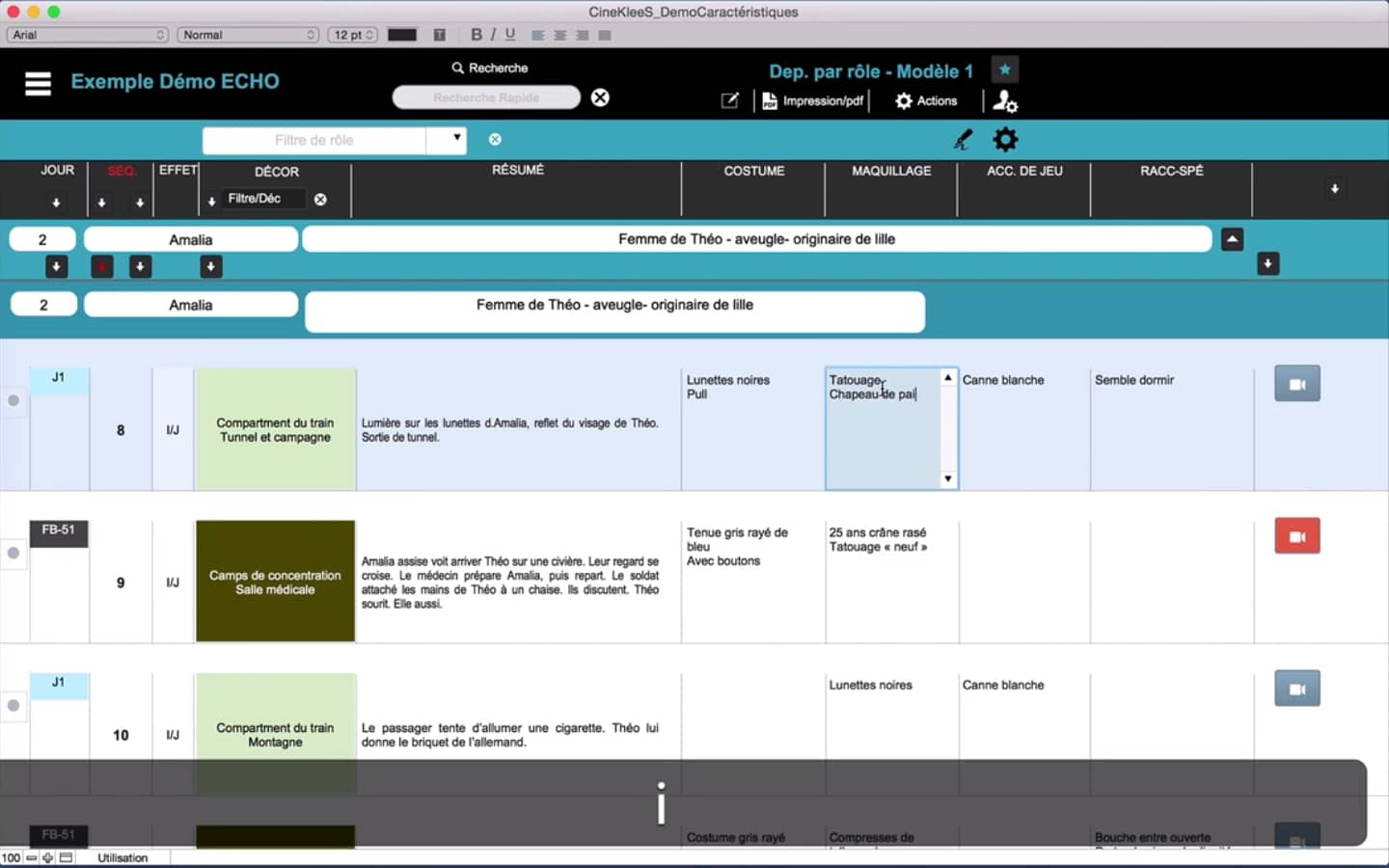This screenshot has height=868, width=1389.
Task: Click the first down arrow under number 2
Action: tap(57, 266)
